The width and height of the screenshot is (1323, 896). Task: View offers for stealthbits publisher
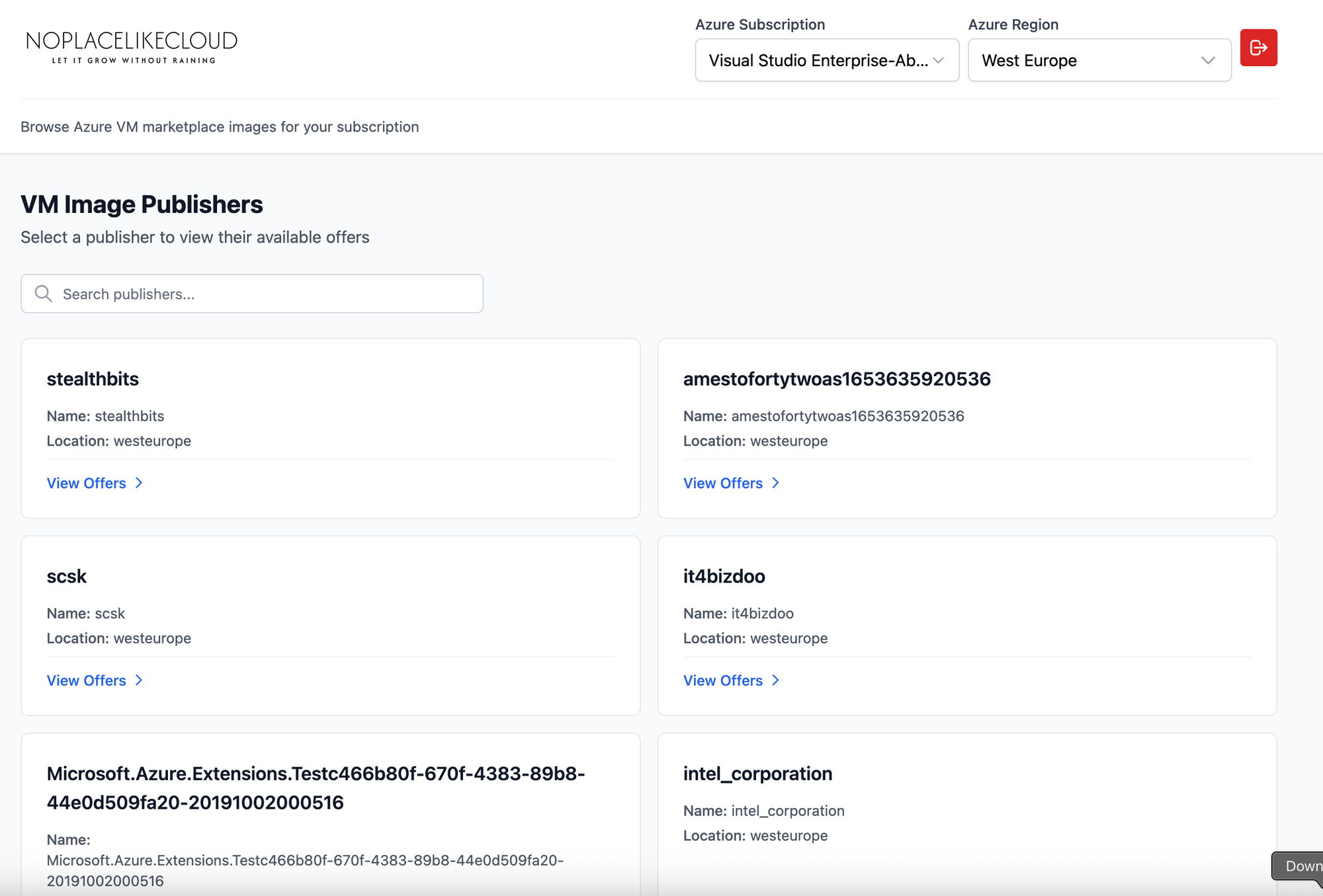click(87, 483)
